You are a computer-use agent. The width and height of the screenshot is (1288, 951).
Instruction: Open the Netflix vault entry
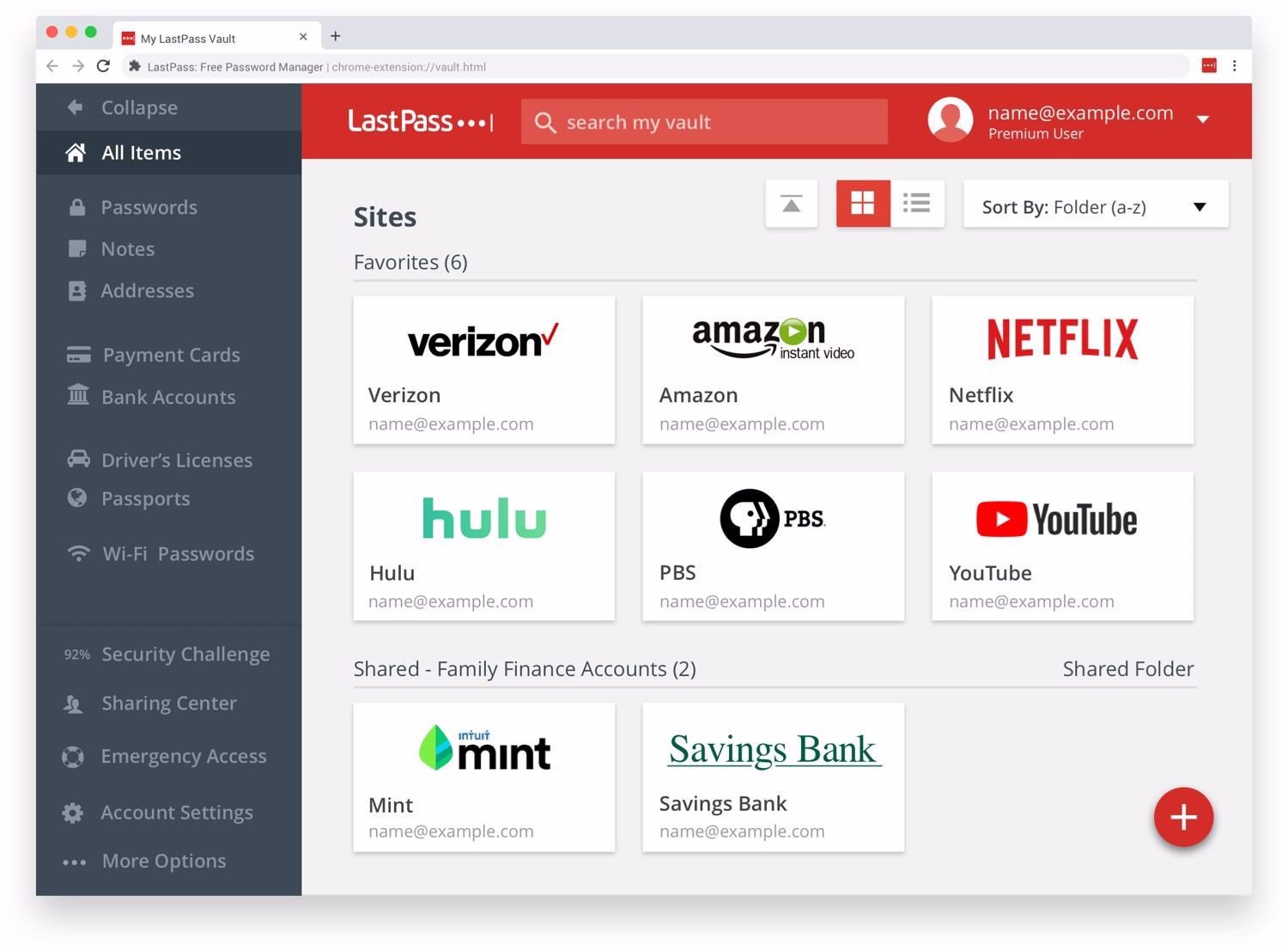1062,369
